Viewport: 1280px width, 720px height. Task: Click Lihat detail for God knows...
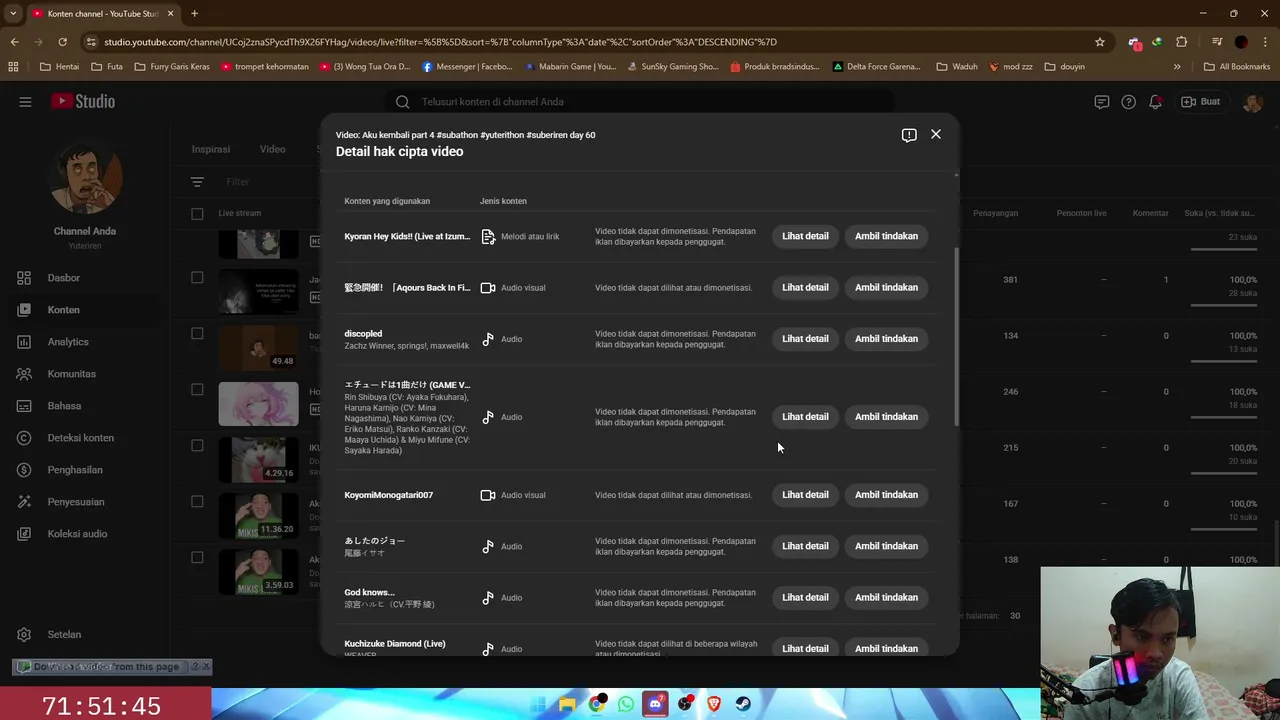805,598
